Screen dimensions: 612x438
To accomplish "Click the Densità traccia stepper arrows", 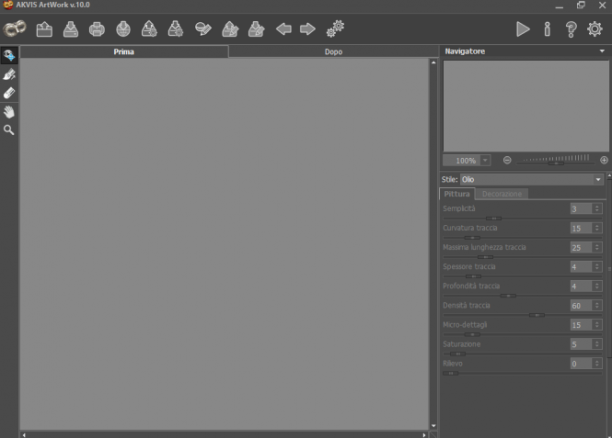I will (597, 305).
